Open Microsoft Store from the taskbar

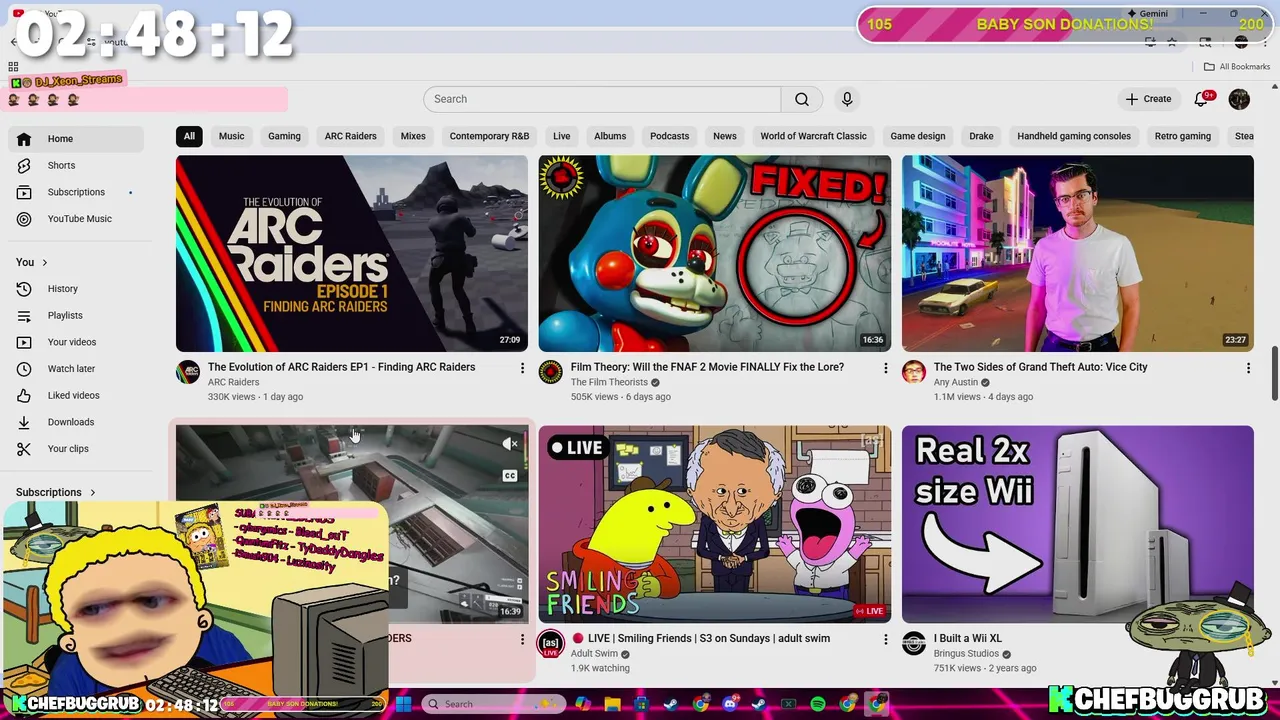point(642,704)
